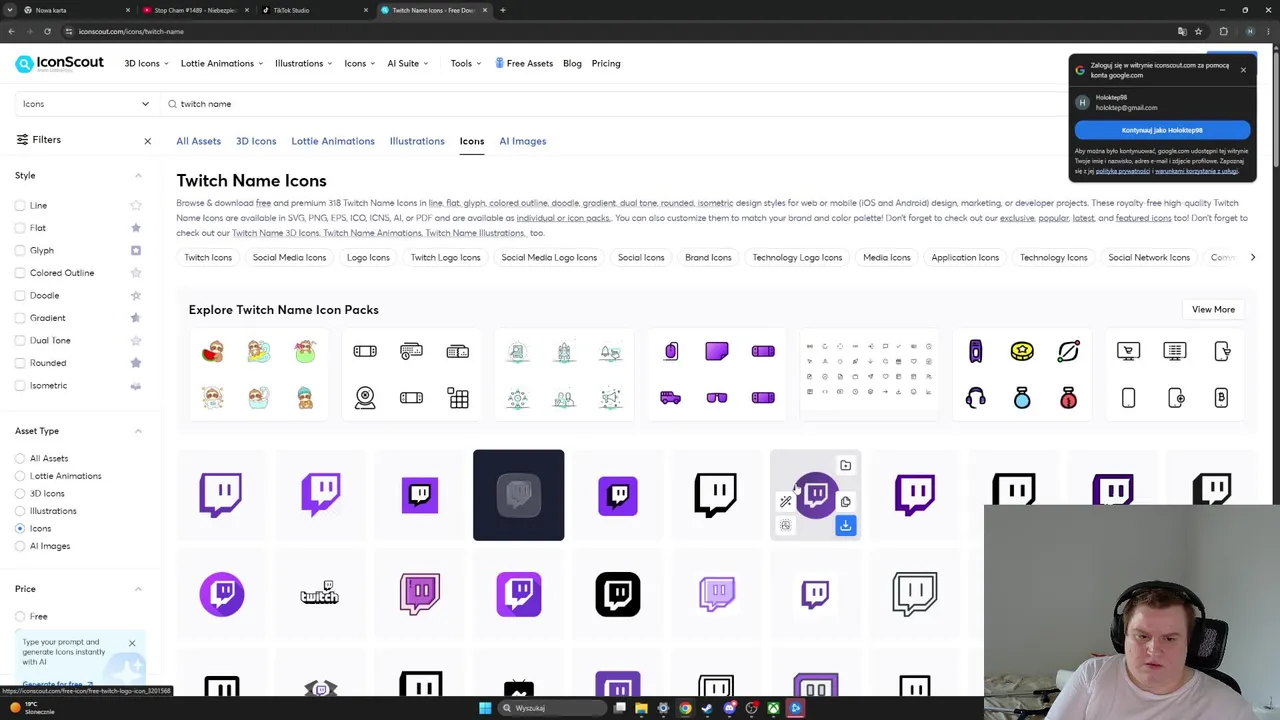Click the Kontynuuj jako Holoktep98 button
The width and height of the screenshot is (1280, 720).
pyautogui.click(x=1162, y=130)
